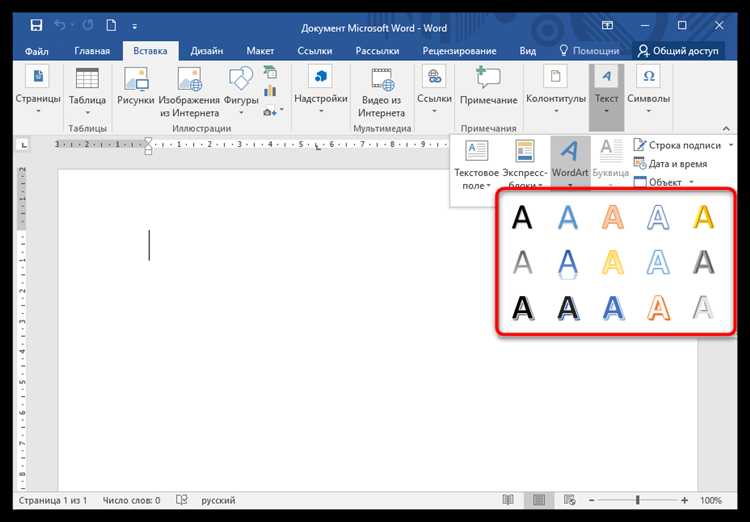750x522 pixels.
Task: Click the Redo (repeat) icon in Quick Access
Action: pos(87,25)
